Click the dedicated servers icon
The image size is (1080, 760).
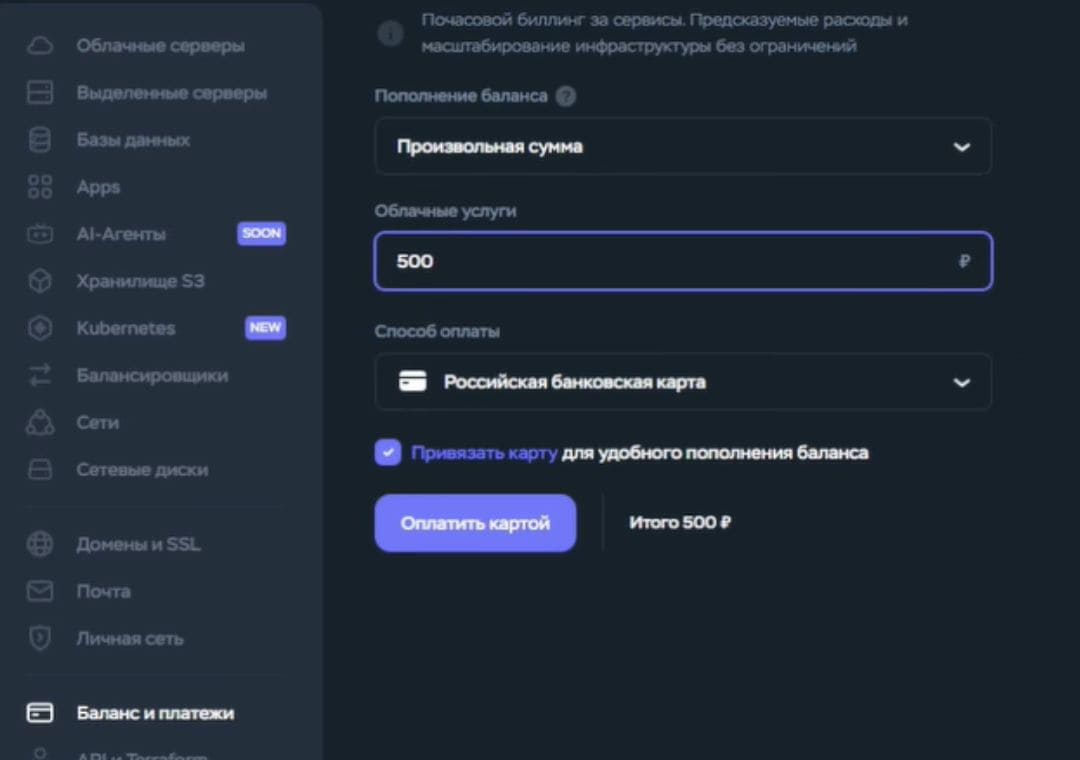(40, 93)
